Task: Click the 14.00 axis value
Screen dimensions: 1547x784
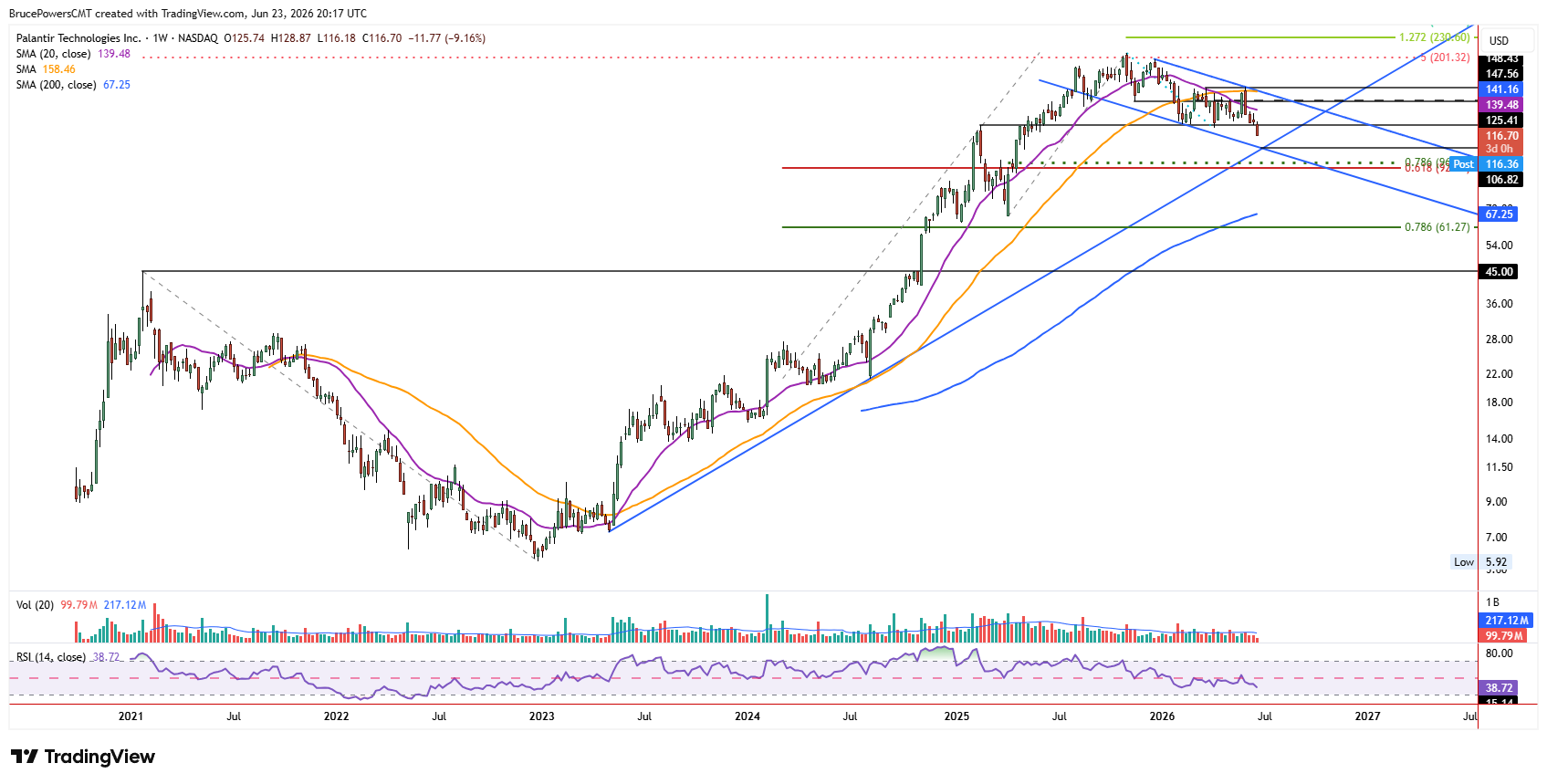Action: click(x=1499, y=439)
